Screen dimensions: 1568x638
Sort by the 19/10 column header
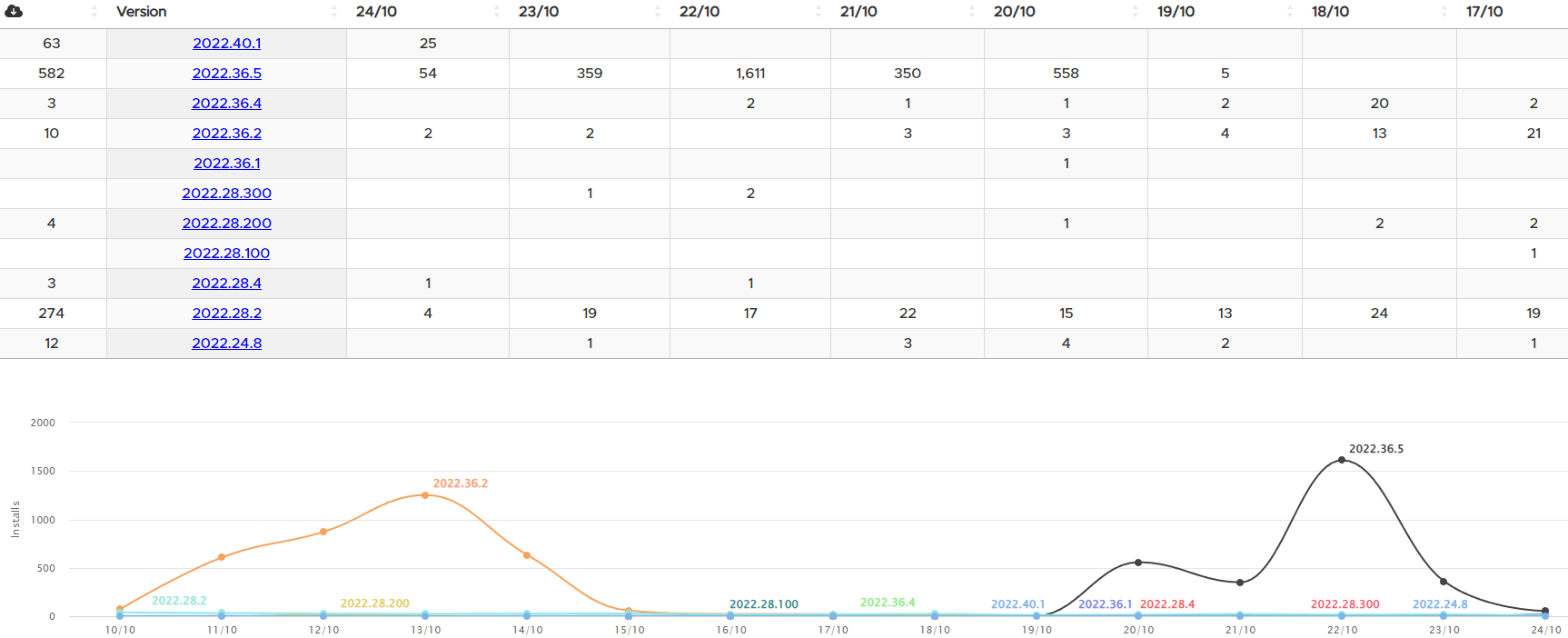click(x=1176, y=12)
